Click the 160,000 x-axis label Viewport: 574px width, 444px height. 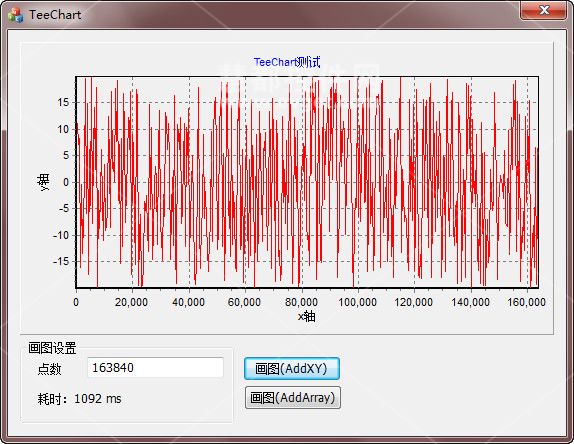[x=526, y=302]
